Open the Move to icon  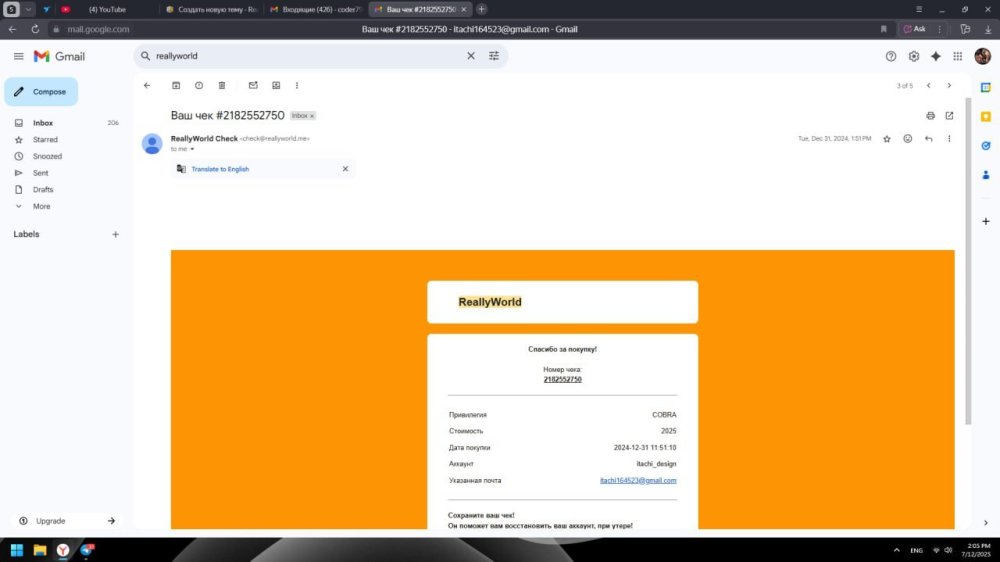(276, 85)
